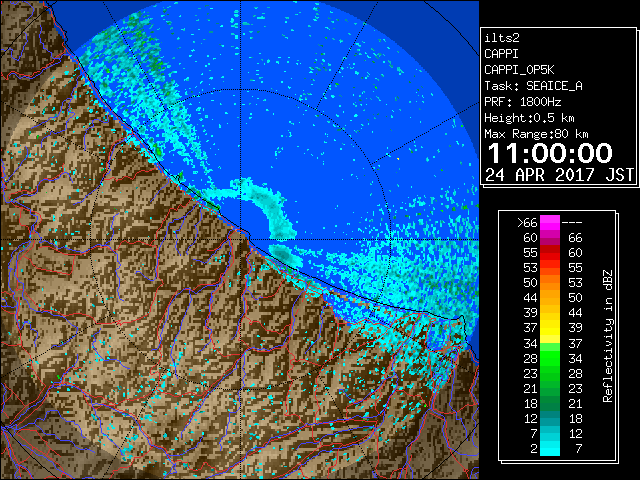Image resolution: width=640 pixels, height=480 pixels.
Task: Click the "2" legend value at the scale bottom
Action: [533, 449]
